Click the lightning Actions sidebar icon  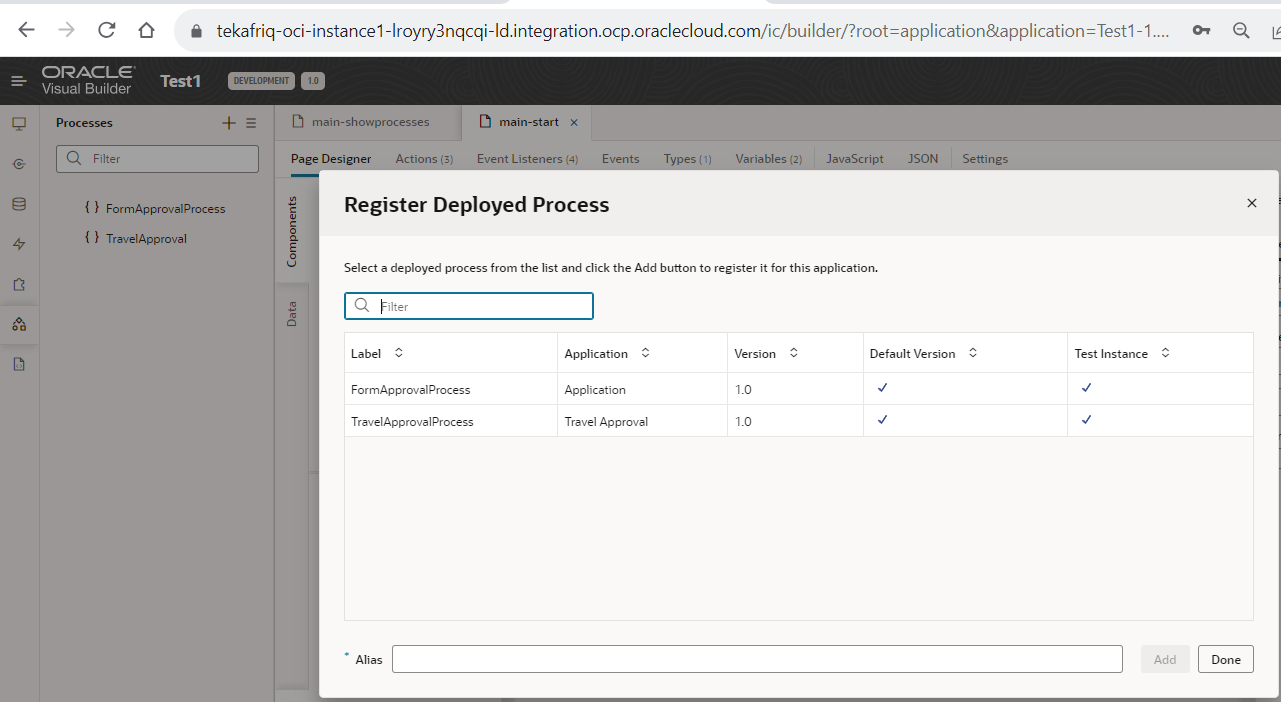[x=18, y=243]
